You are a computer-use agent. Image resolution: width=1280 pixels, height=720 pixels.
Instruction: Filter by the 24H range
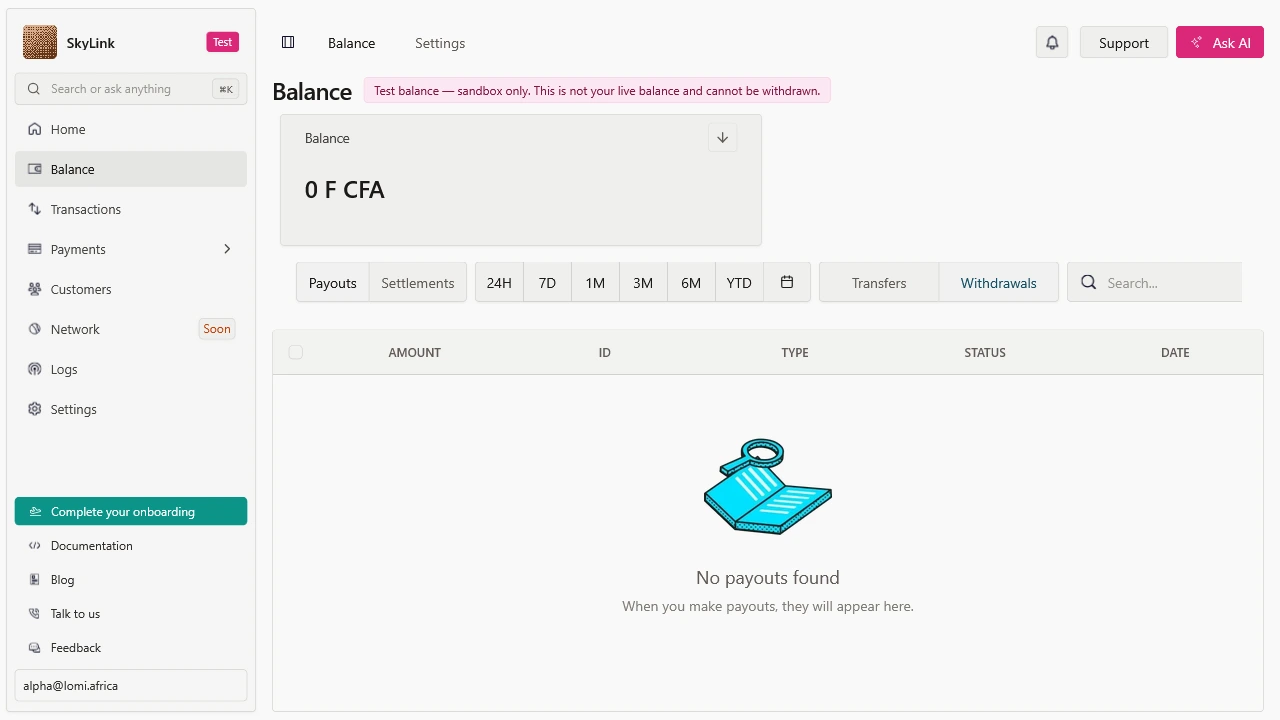tap(499, 283)
